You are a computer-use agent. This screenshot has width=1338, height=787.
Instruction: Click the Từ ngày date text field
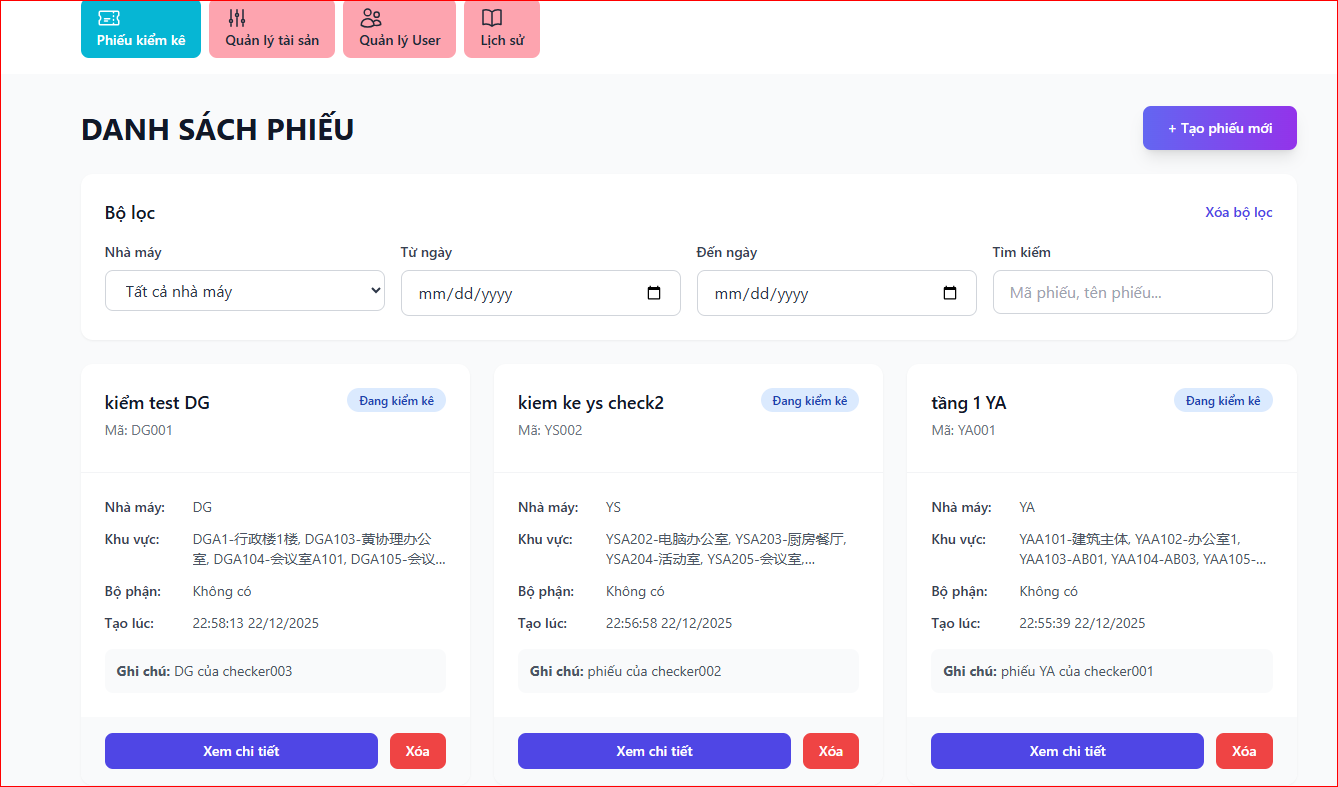520,294
